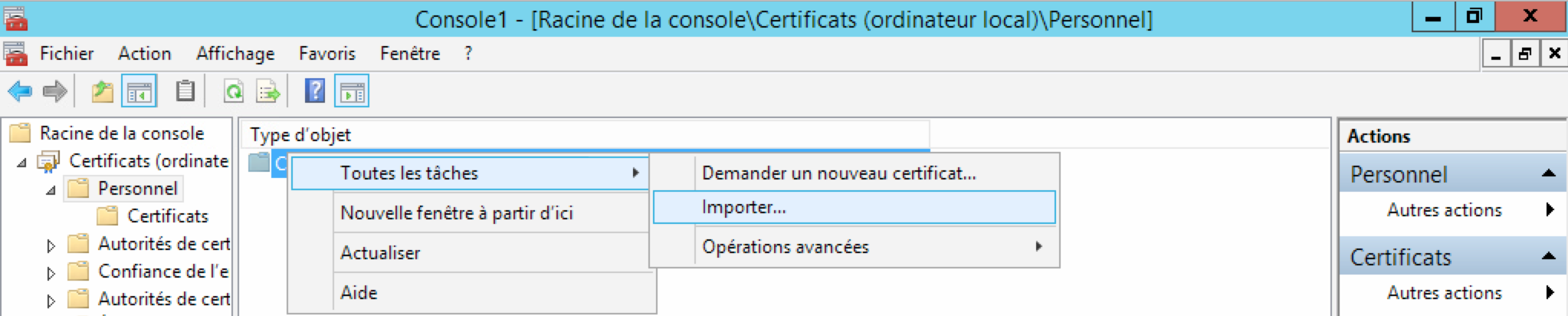Close the inner MDI child window
This screenshot has height=316, width=1568.
pyautogui.click(x=1553, y=54)
